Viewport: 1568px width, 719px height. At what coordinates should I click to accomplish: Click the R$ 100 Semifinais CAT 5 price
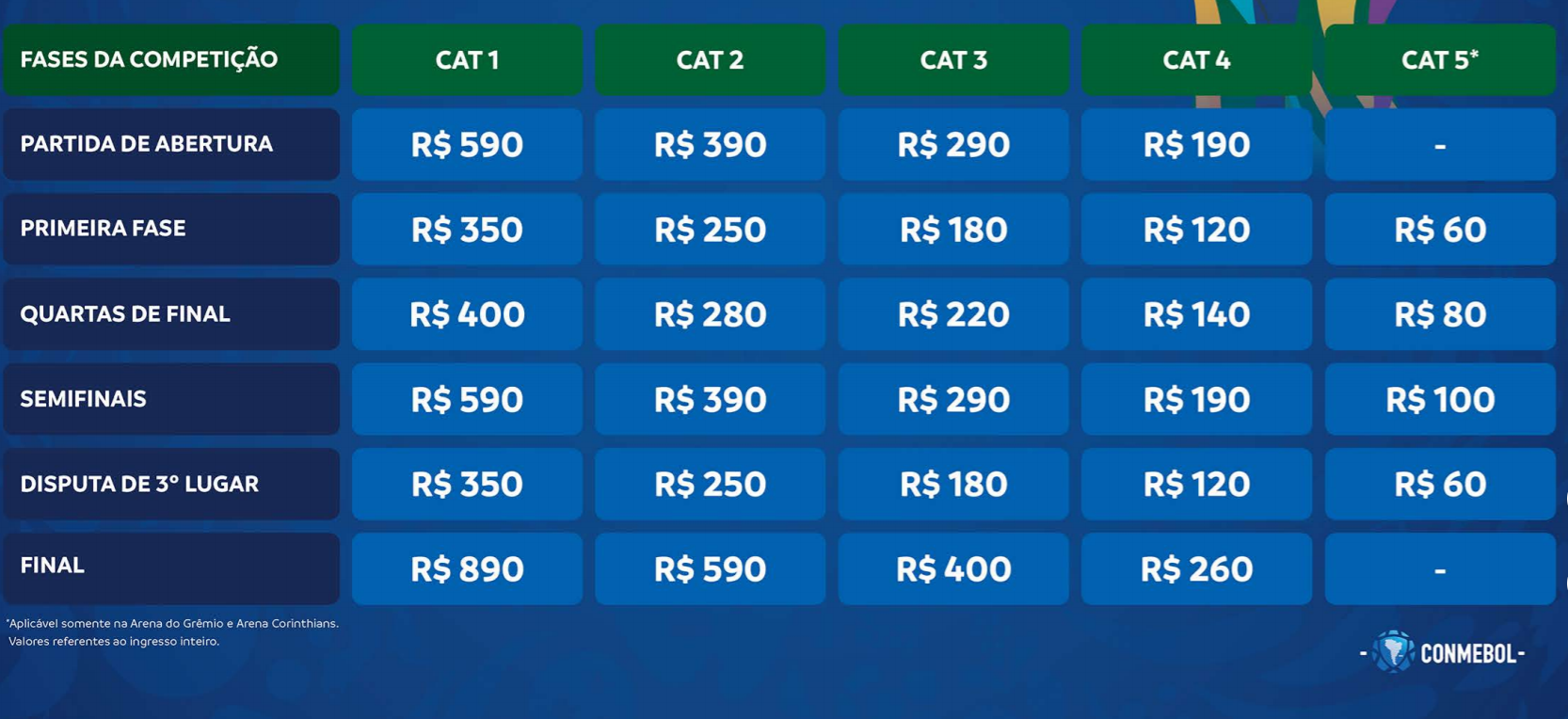pos(1440,400)
